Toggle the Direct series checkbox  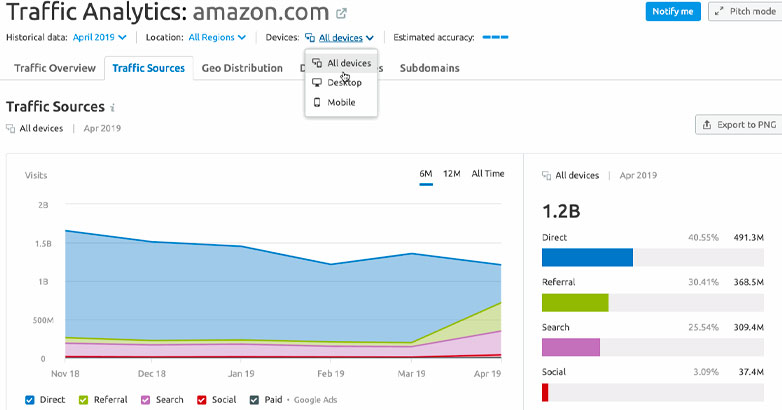pyautogui.click(x=30, y=399)
